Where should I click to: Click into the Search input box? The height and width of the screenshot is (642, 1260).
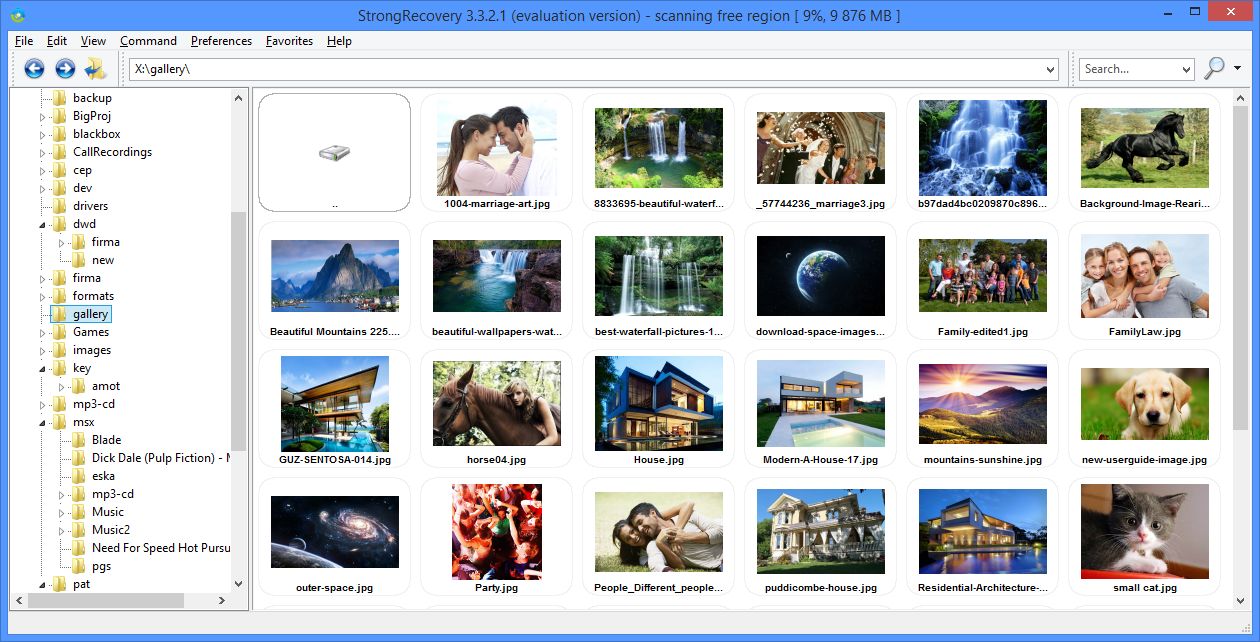pos(1129,69)
